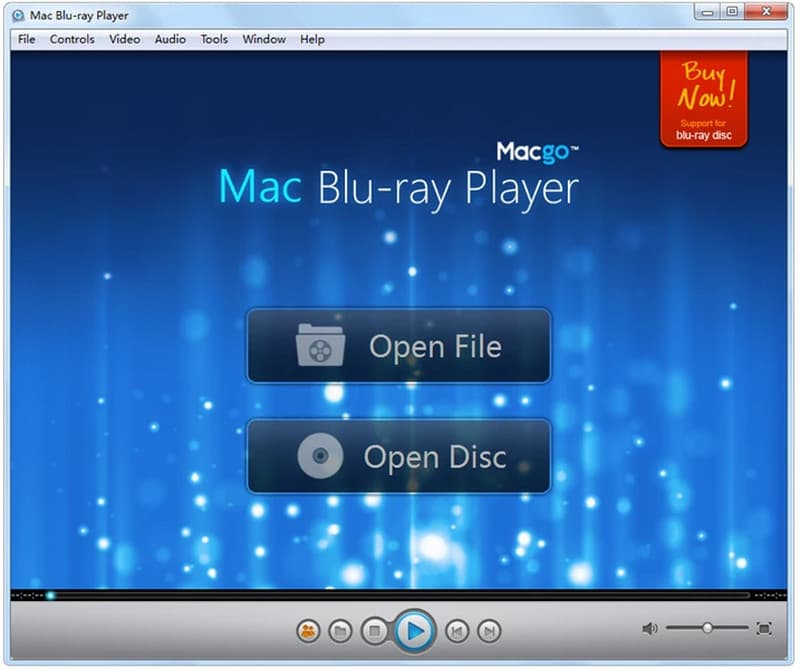Open the Controls menu

pyautogui.click(x=72, y=39)
